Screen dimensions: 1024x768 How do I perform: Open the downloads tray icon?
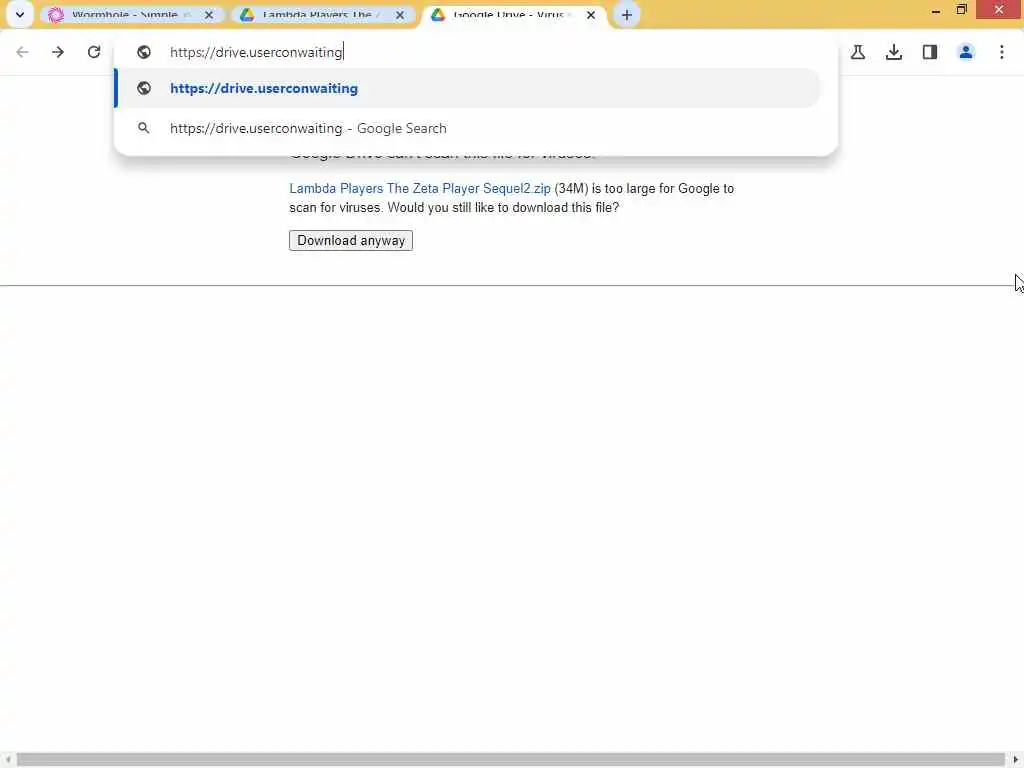pos(894,52)
